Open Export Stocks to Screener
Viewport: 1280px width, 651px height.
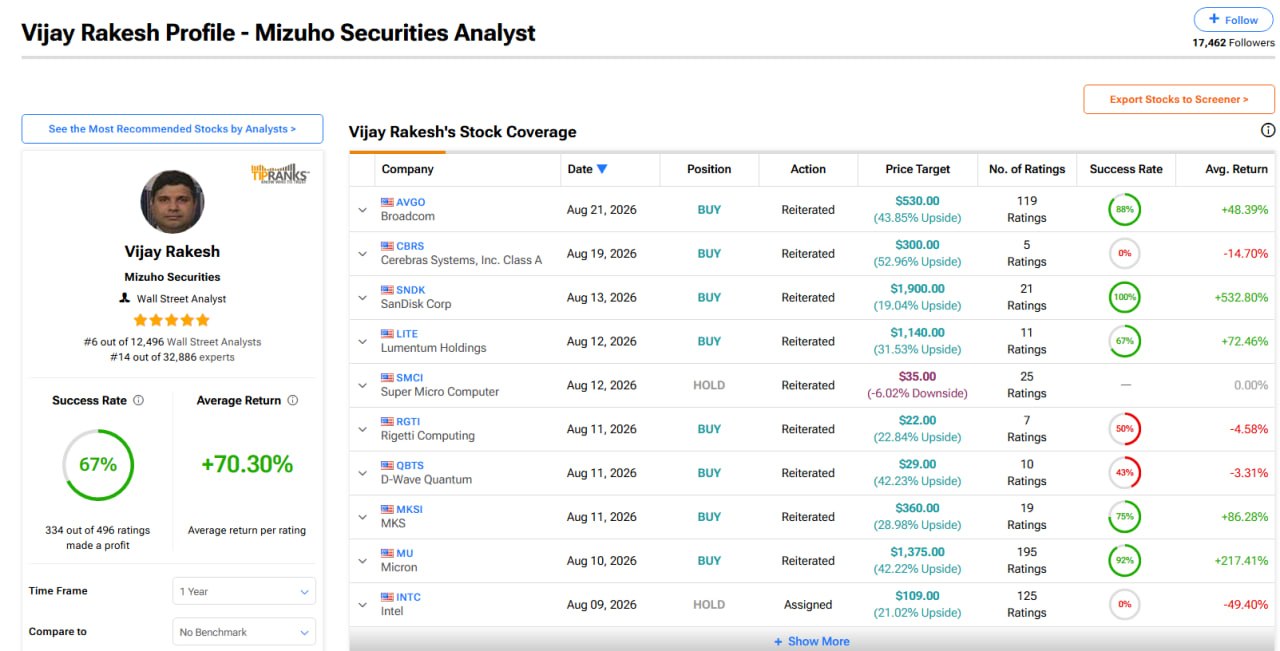click(1179, 99)
